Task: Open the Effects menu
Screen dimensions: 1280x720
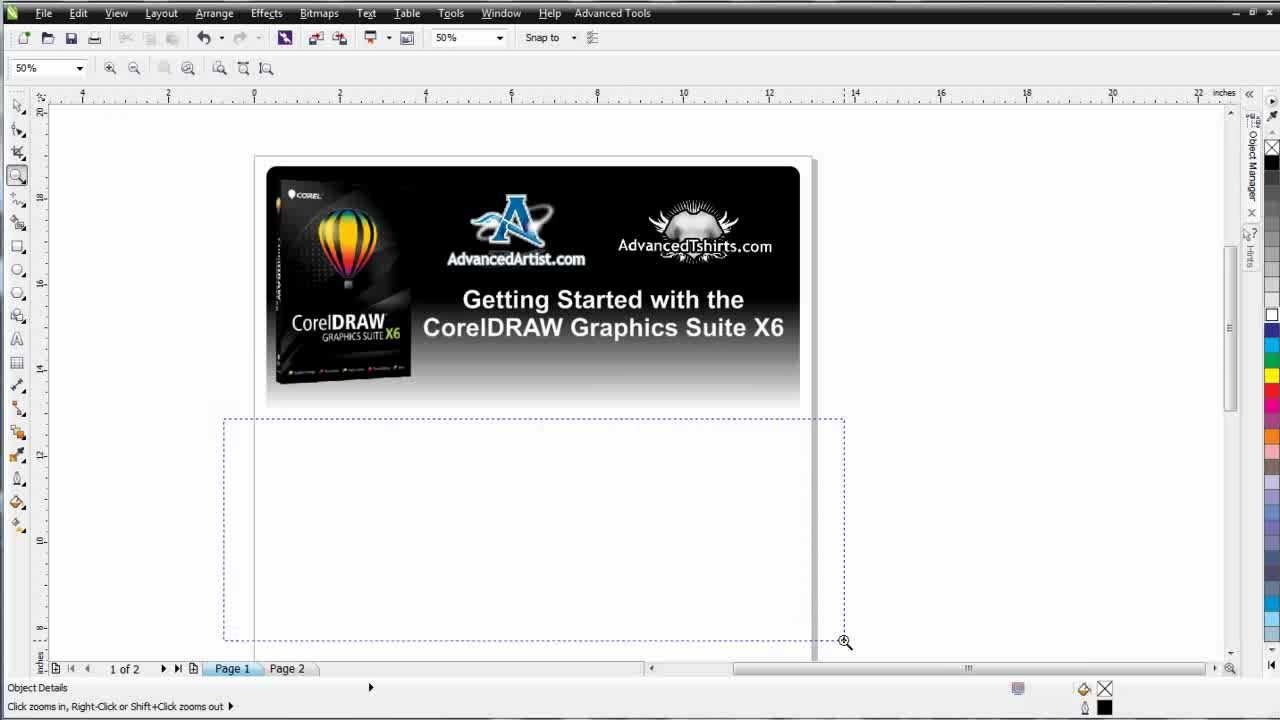Action: point(266,13)
